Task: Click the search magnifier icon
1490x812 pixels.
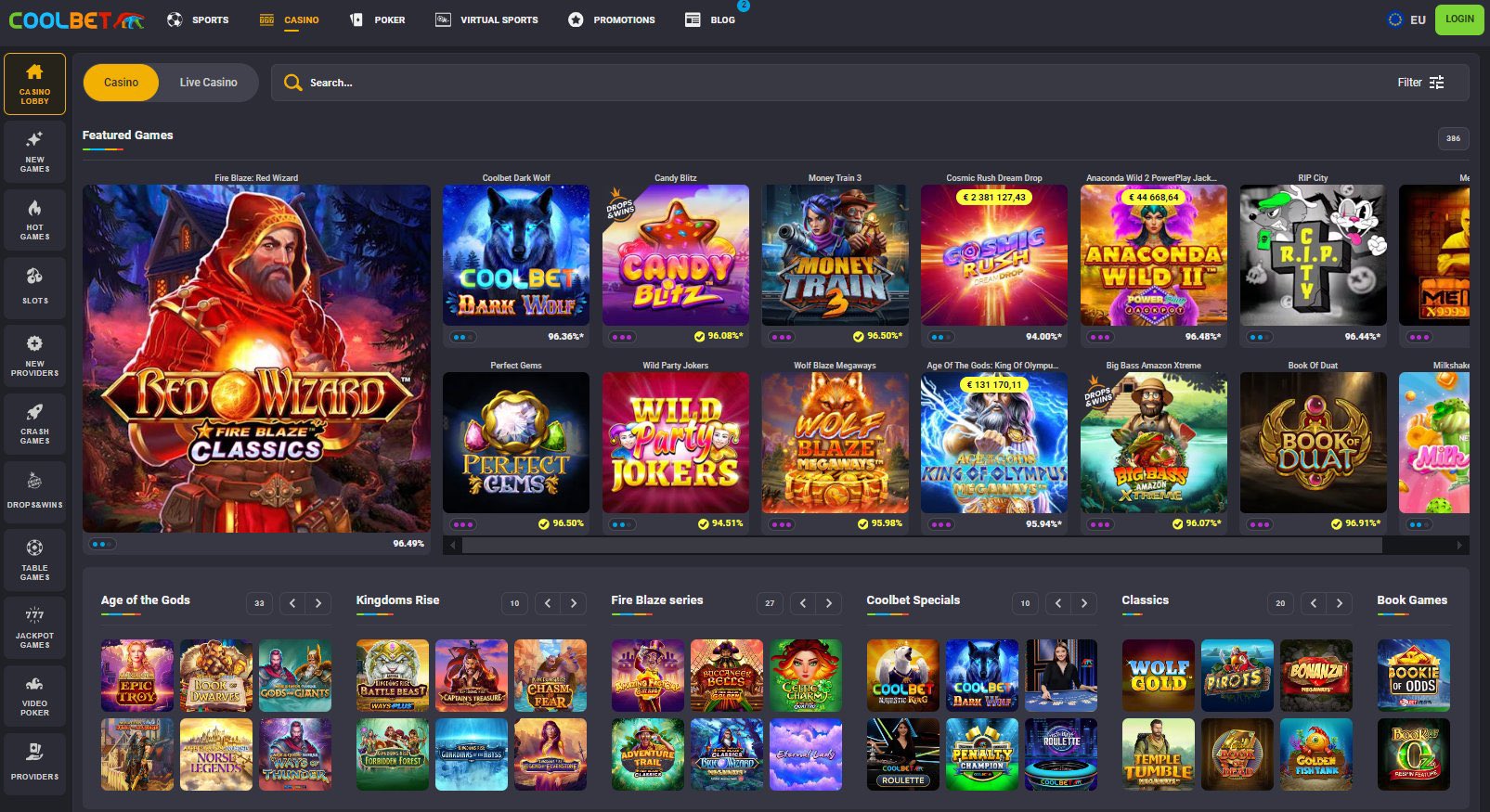Action: (292, 83)
